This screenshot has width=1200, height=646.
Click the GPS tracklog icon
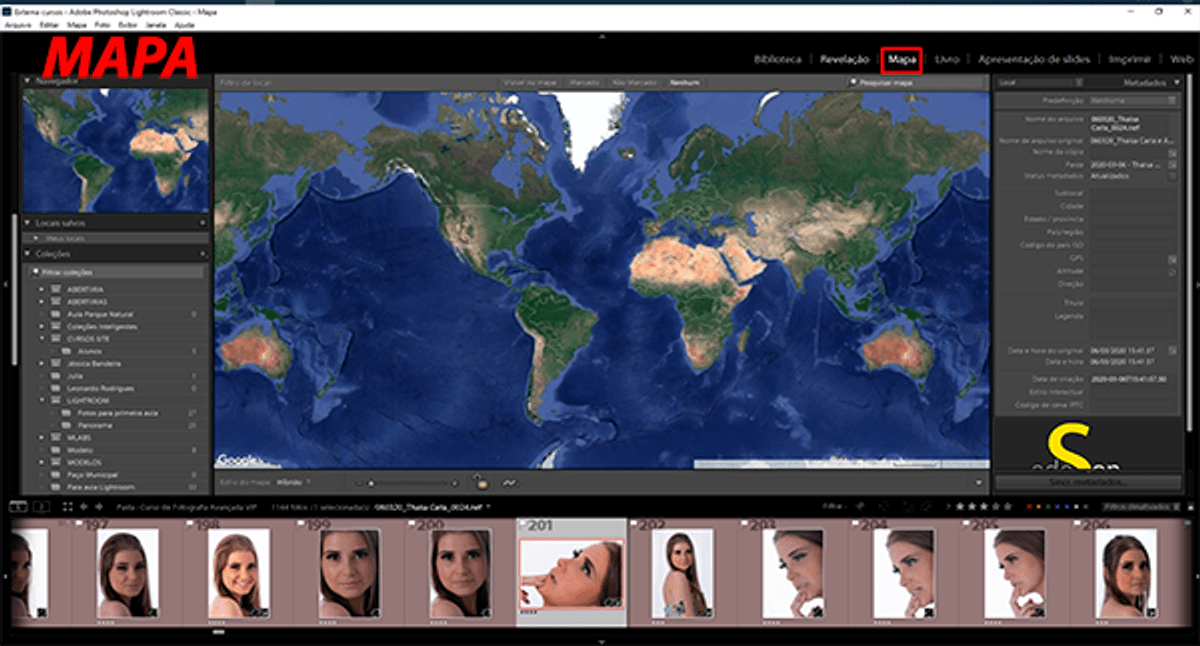click(x=509, y=482)
